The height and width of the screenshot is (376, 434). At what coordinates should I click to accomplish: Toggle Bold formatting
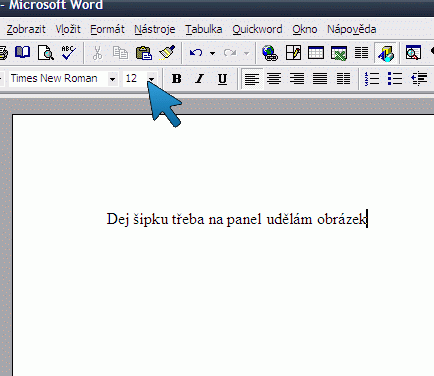[x=176, y=79]
